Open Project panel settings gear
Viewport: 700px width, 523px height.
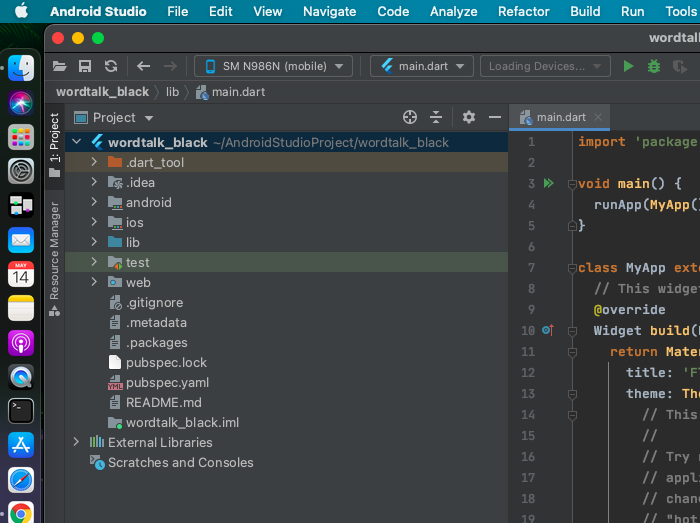tap(469, 117)
